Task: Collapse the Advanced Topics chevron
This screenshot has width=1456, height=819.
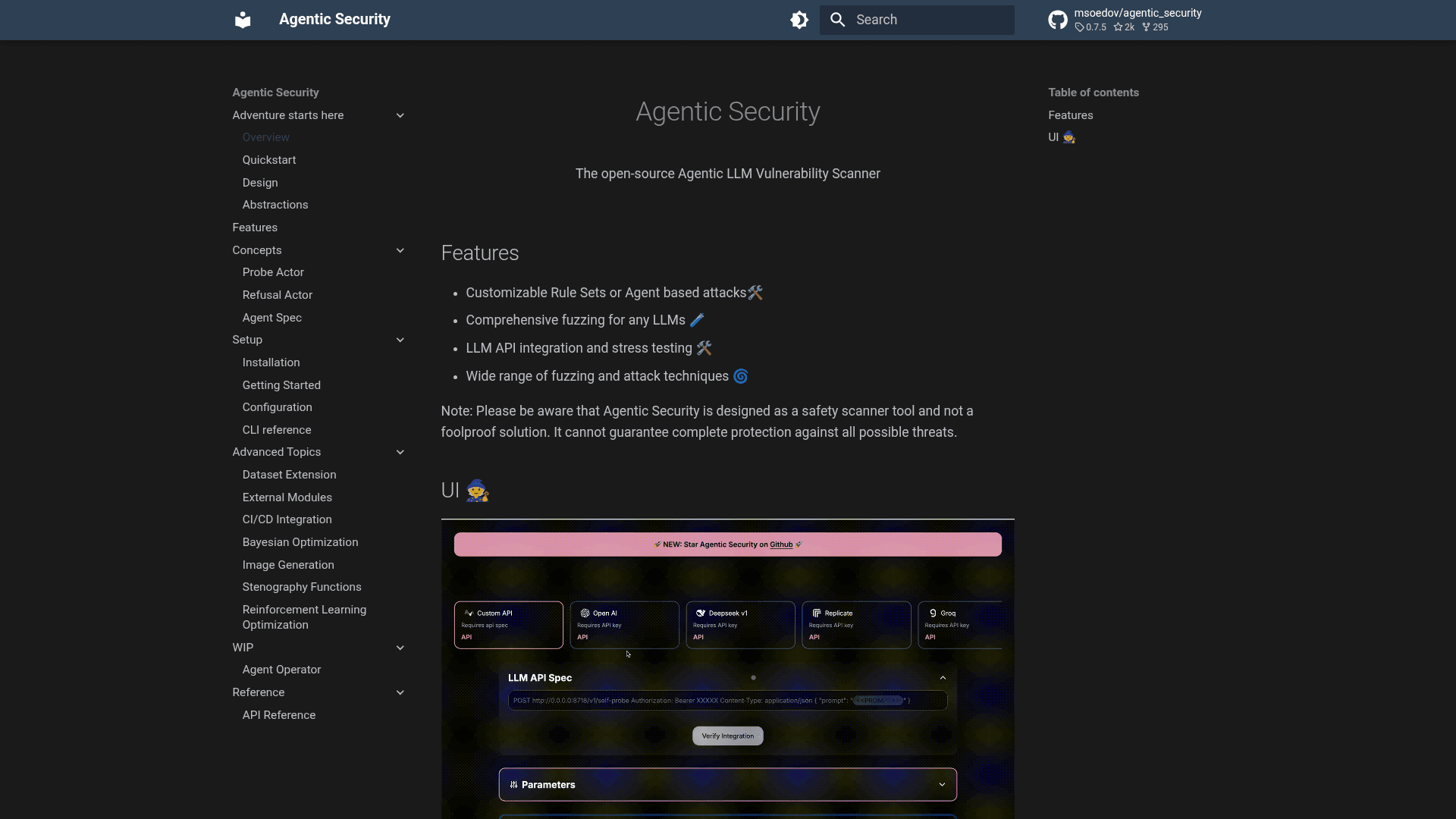Action: click(400, 452)
